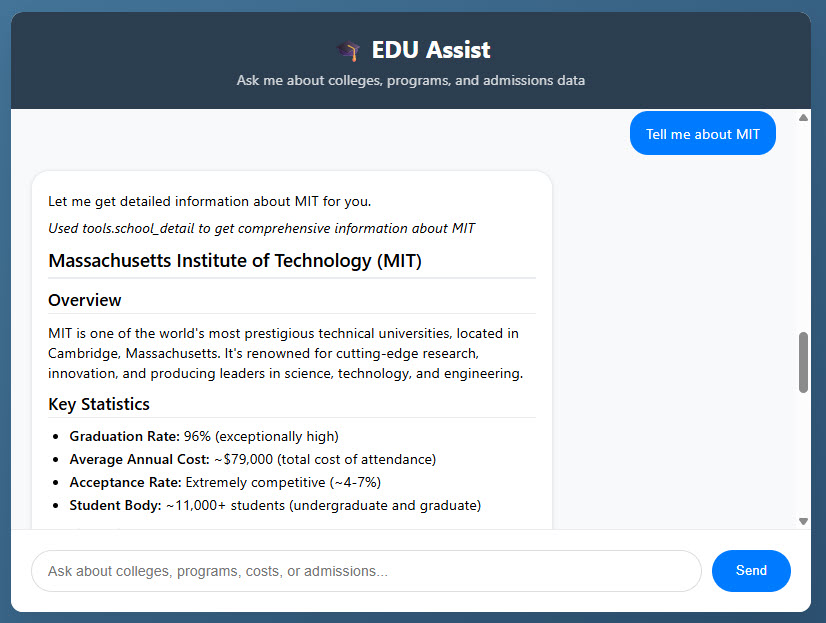
Task: Click 'Let me get detailed information' line
Action: click(210, 202)
